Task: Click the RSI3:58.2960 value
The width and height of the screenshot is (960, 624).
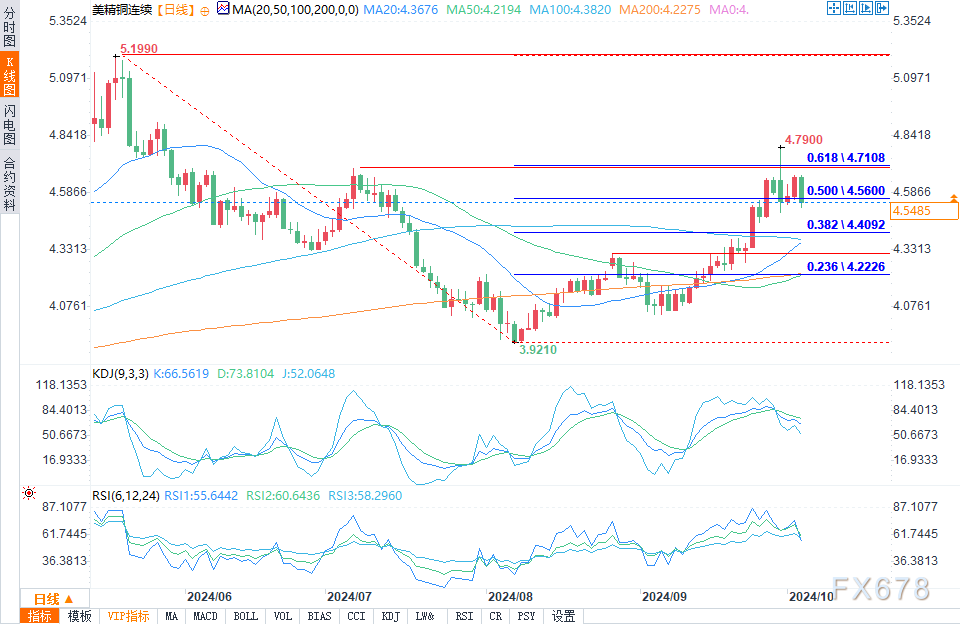Action: coord(366,495)
